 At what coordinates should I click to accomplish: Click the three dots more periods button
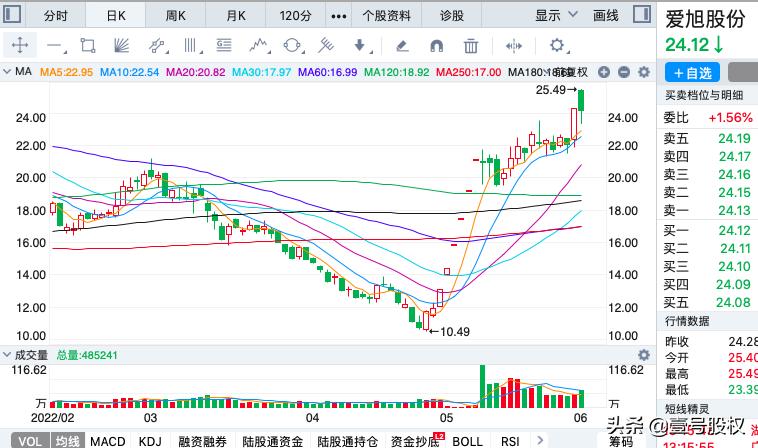pyautogui.click(x=338, y=16)
